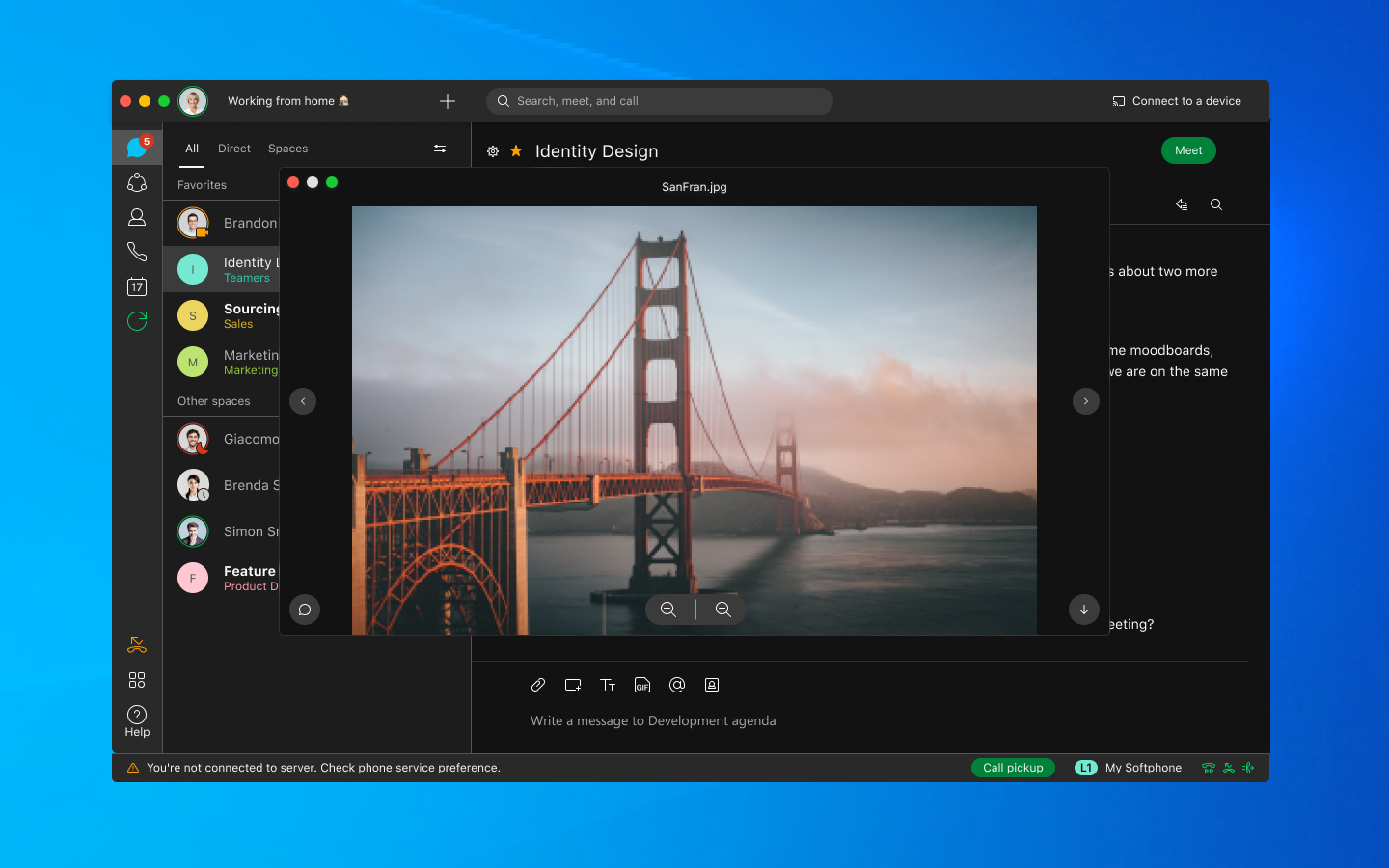Screen dimensions: 1389x868
Task: Edit the Working from home status
Action: tap(288, 101)
